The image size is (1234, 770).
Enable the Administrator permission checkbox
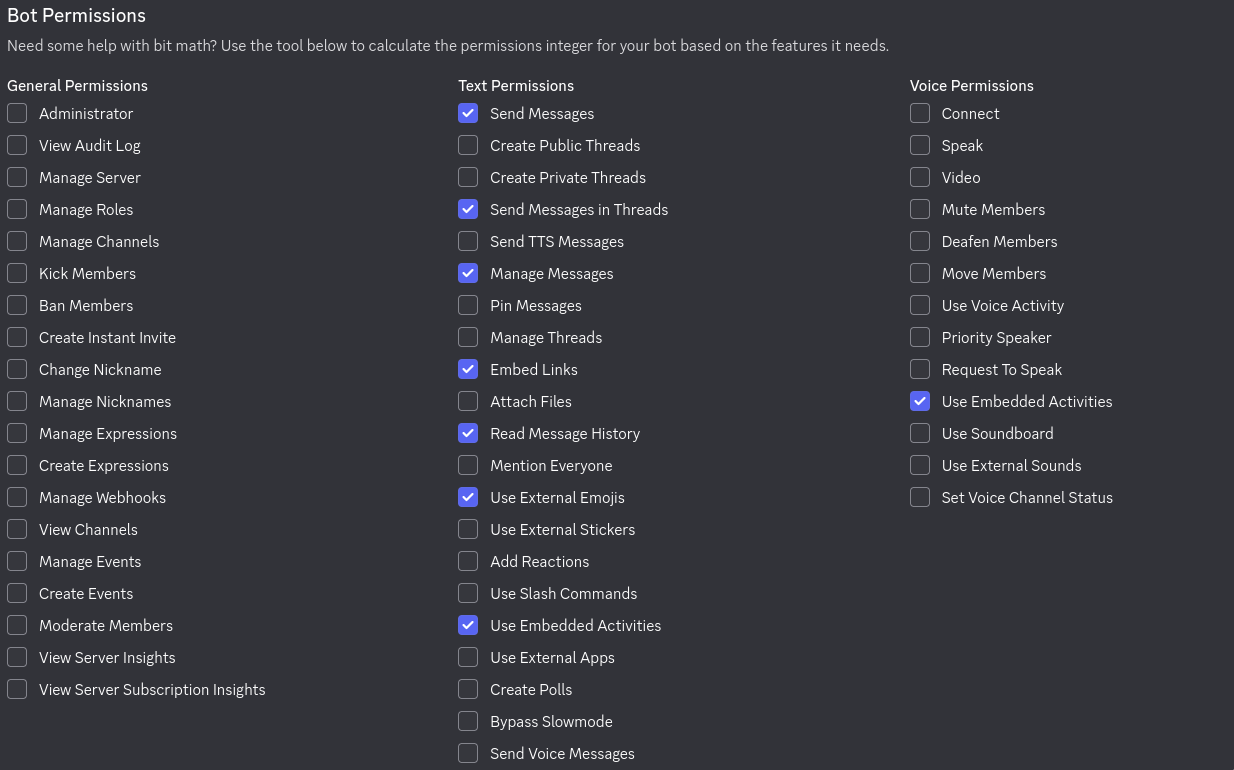(17, 113)
